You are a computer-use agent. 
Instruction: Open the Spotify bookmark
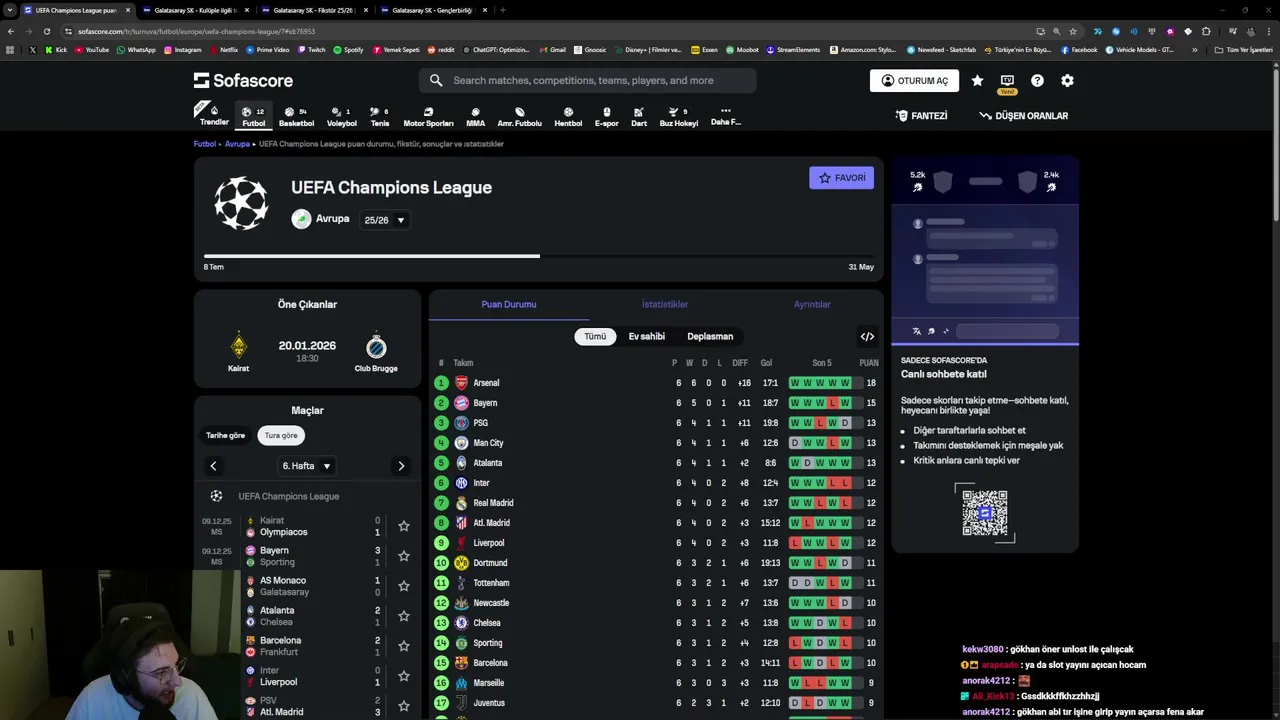coord(348,49)
